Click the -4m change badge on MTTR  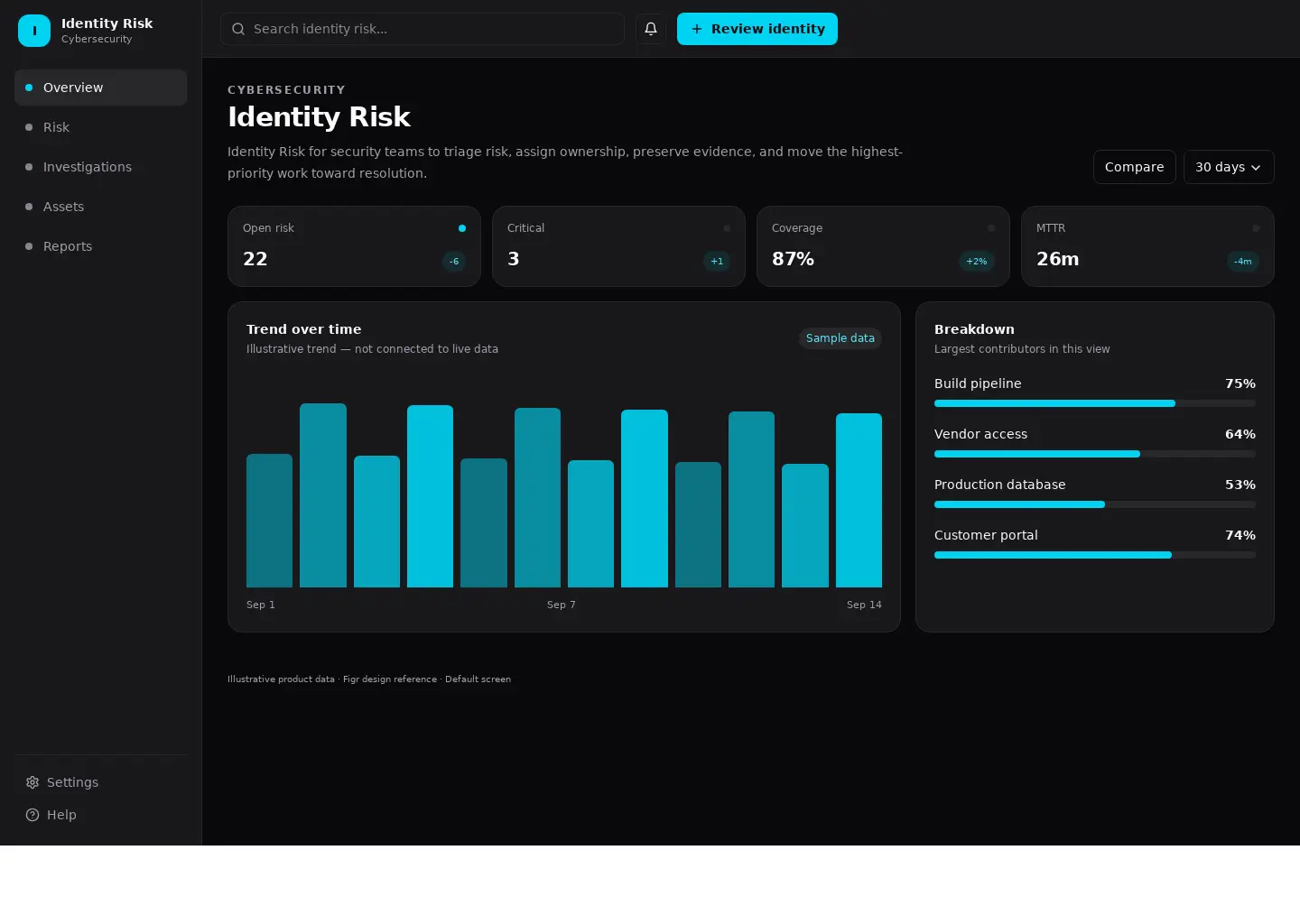coord(1243,262)
